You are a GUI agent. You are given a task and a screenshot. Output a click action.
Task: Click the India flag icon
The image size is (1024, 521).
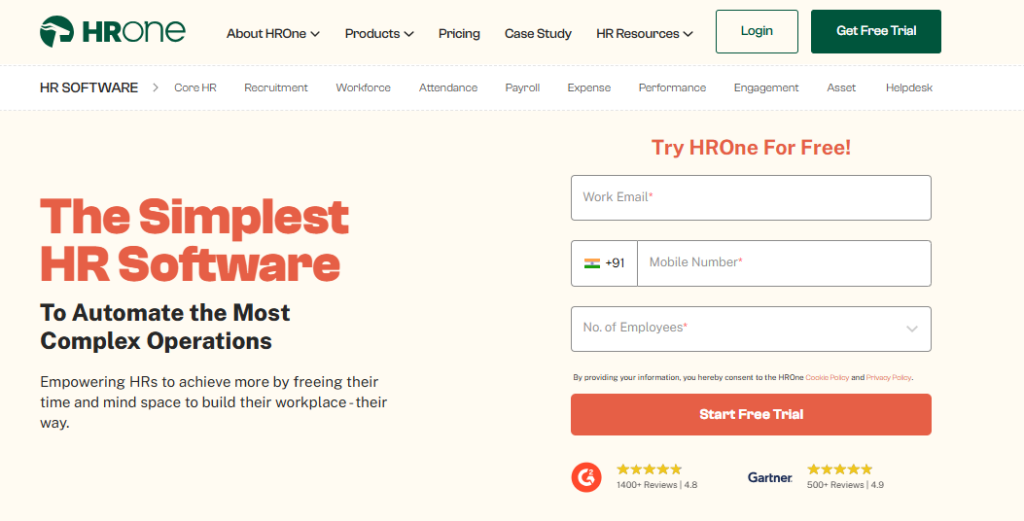pyautogui.click(x=592, y=263)
